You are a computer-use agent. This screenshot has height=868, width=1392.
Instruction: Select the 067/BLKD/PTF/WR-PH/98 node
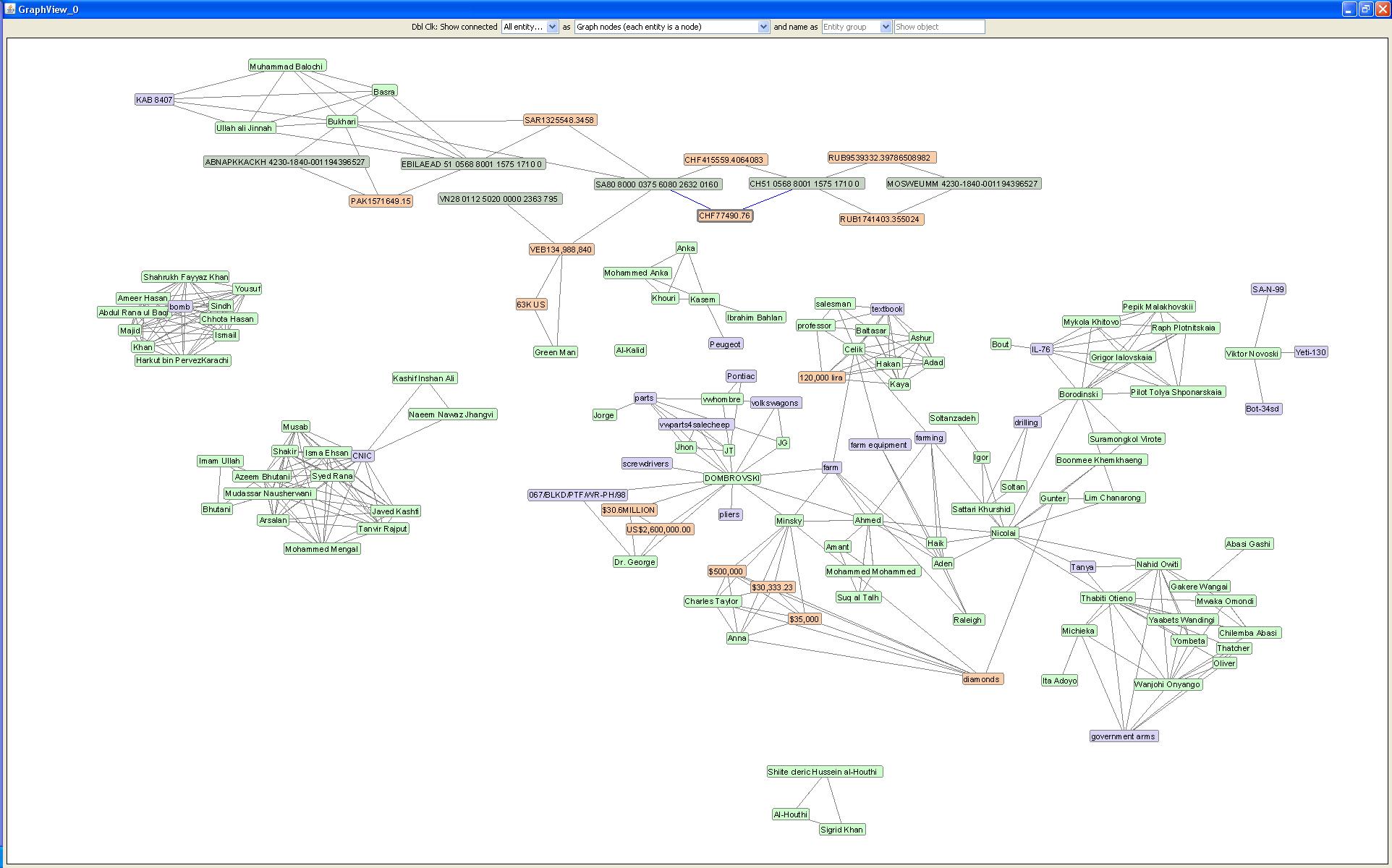pyautogui.click(x=577, y=495)
